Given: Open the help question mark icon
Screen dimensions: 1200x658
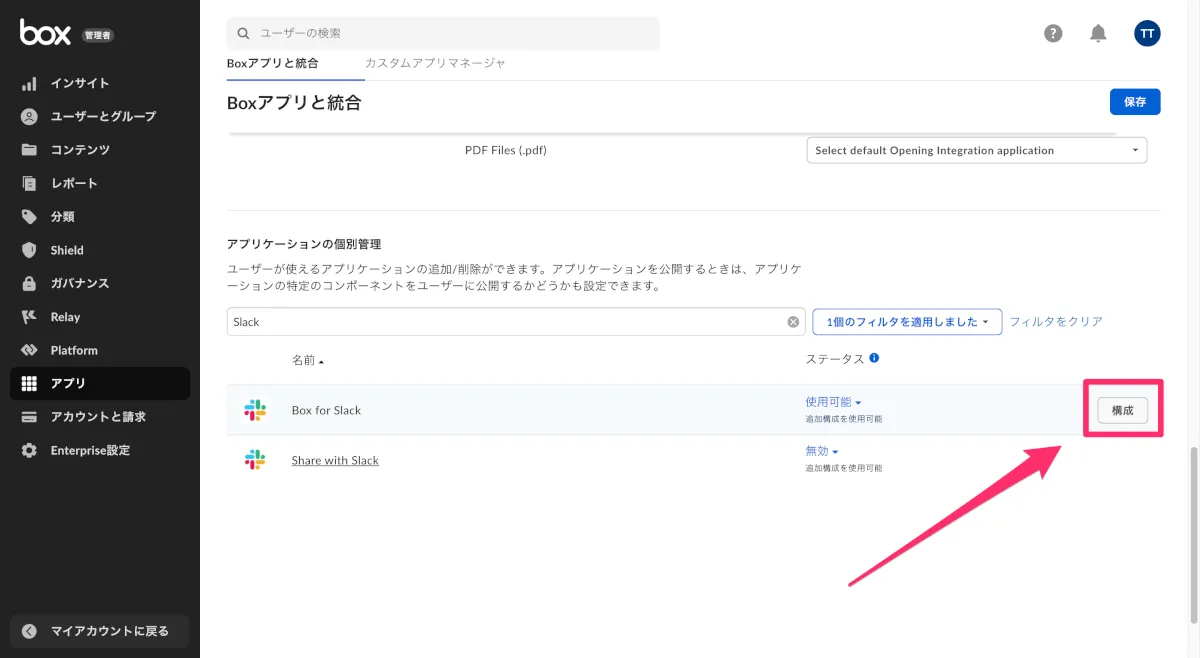Looking at the screenshot, I should click(x=1053, y=33).
